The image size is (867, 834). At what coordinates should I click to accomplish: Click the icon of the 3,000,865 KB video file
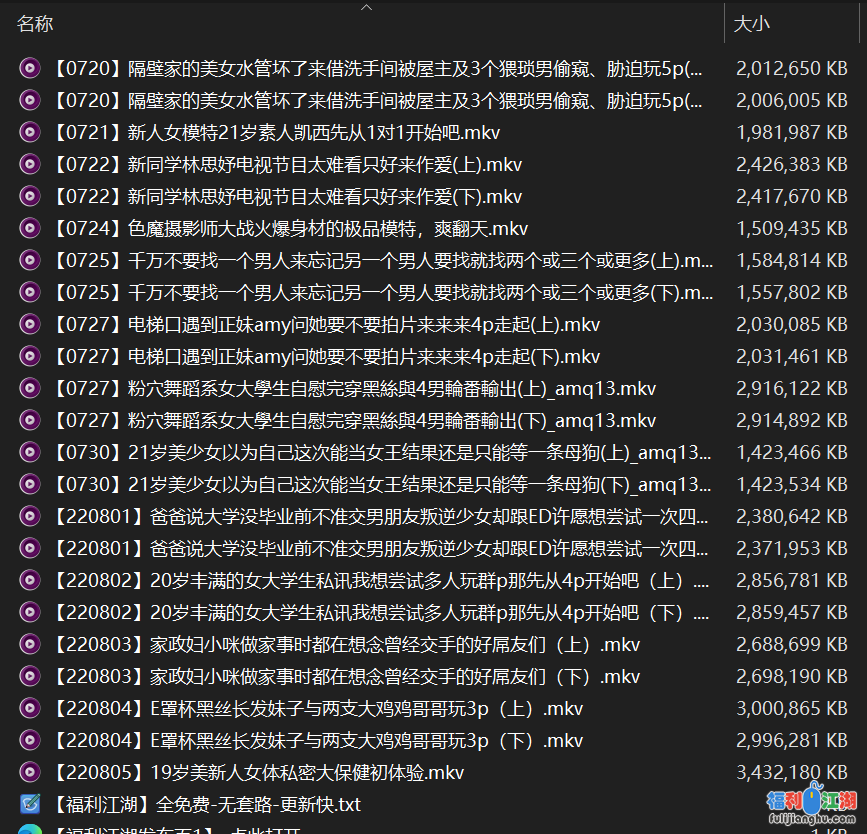click(30, 709)
